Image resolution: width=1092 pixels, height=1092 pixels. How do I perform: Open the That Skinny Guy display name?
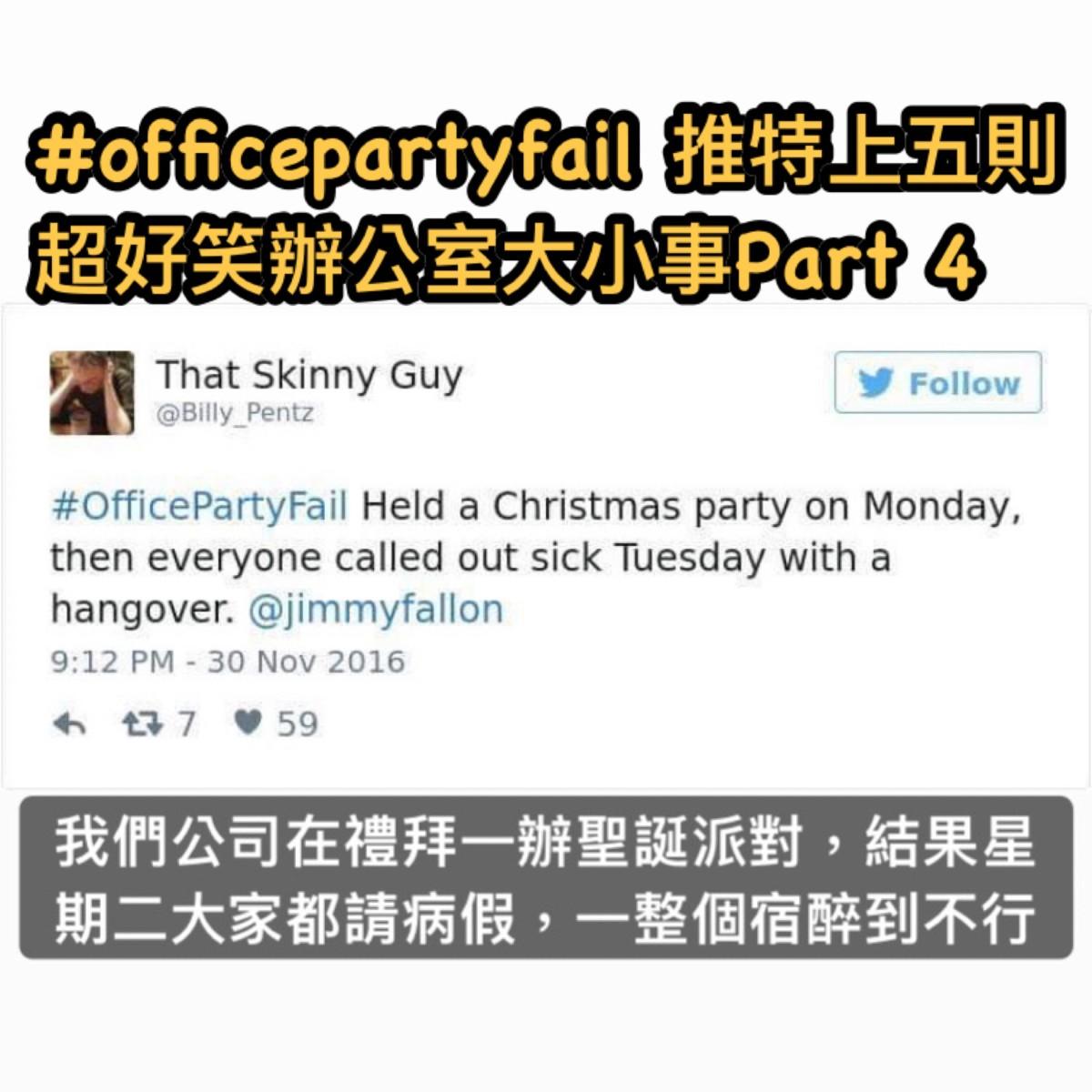[x=309, y=375]
